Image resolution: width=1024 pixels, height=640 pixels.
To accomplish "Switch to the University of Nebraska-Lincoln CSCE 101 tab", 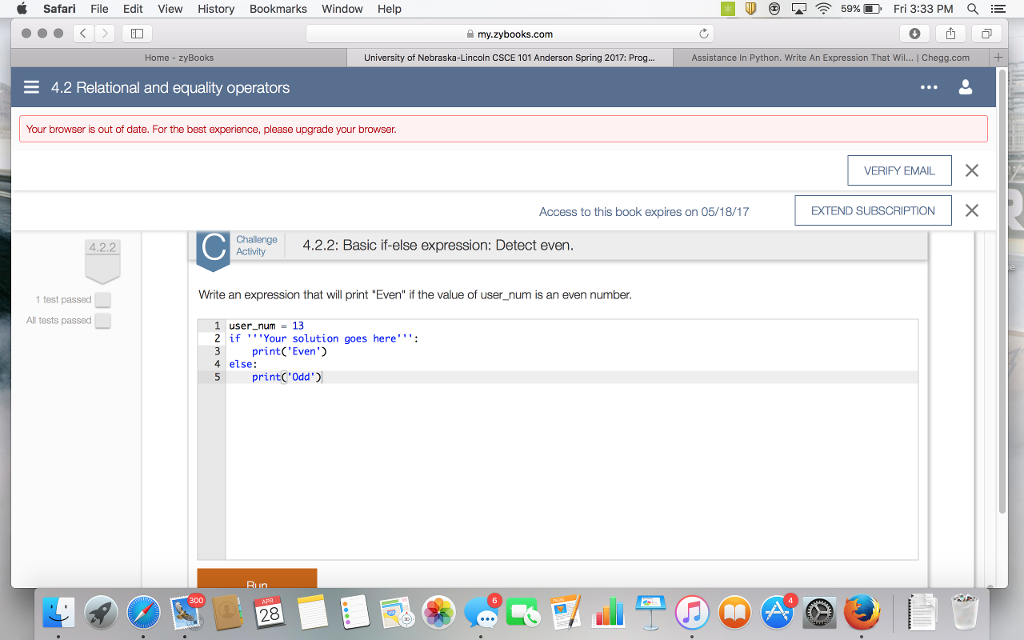I will (x=509, y=57).
